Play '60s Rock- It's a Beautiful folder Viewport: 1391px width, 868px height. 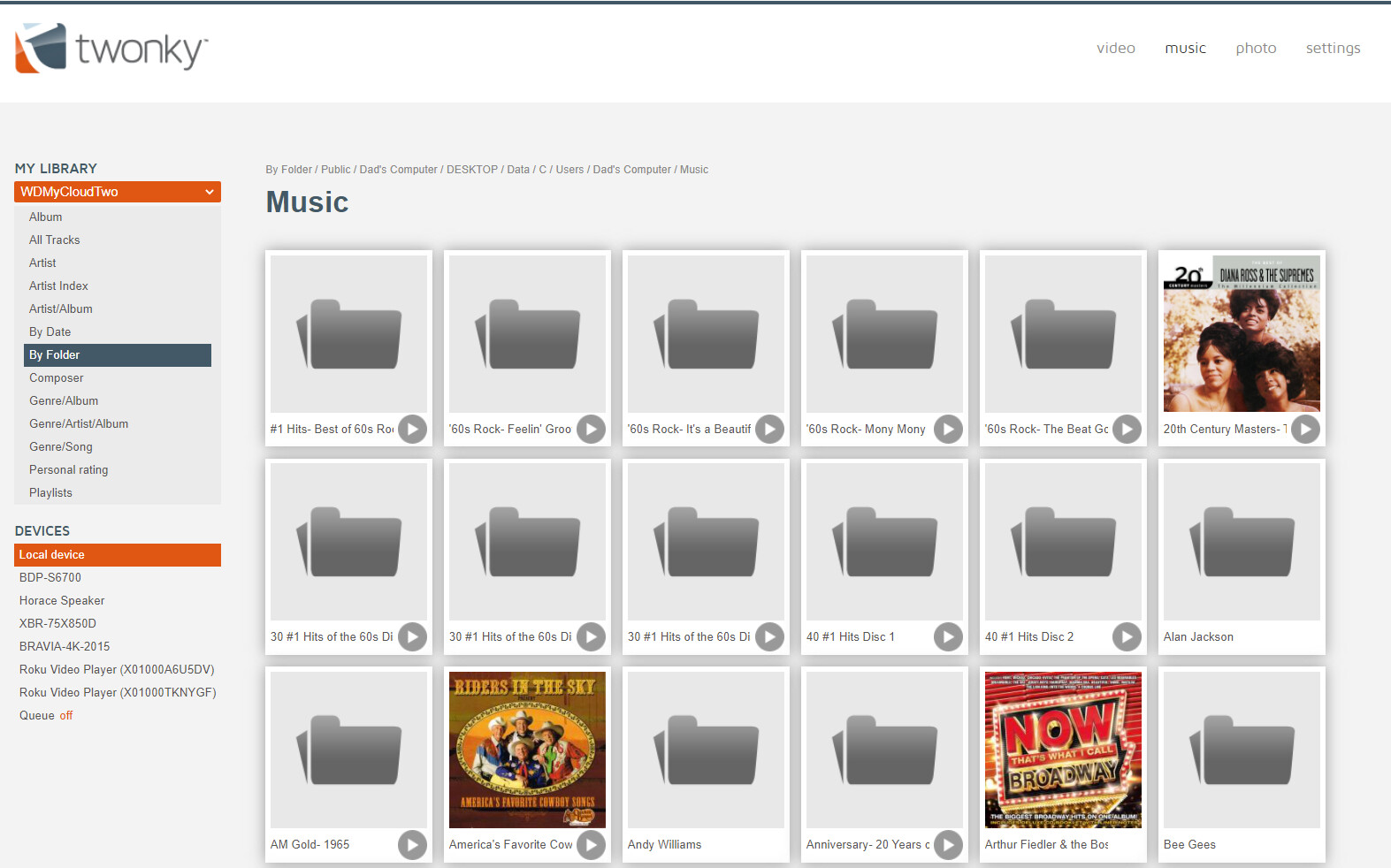[x=769, y=430]
